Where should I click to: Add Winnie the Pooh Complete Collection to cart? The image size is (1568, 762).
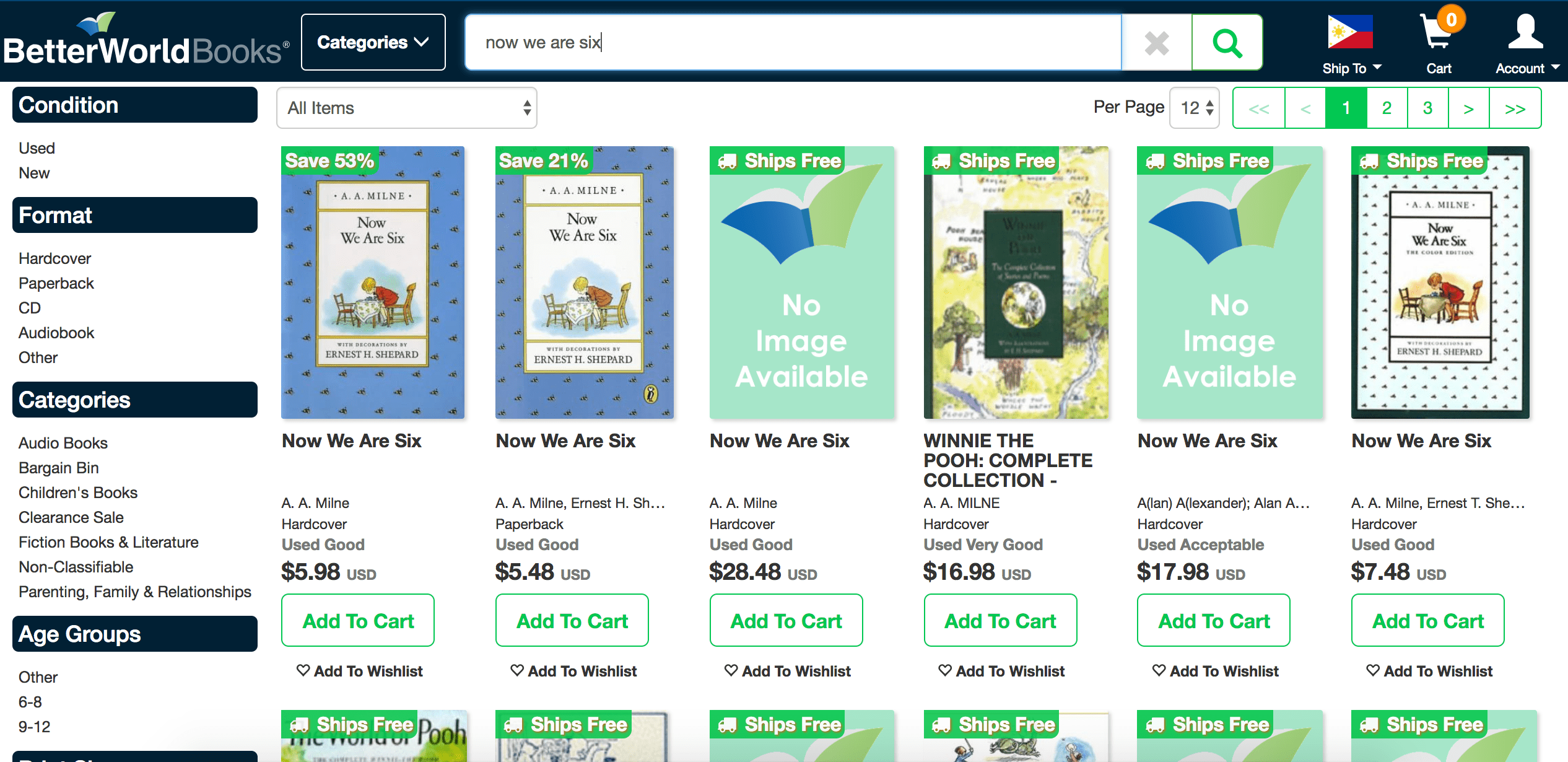(1000, 620)
